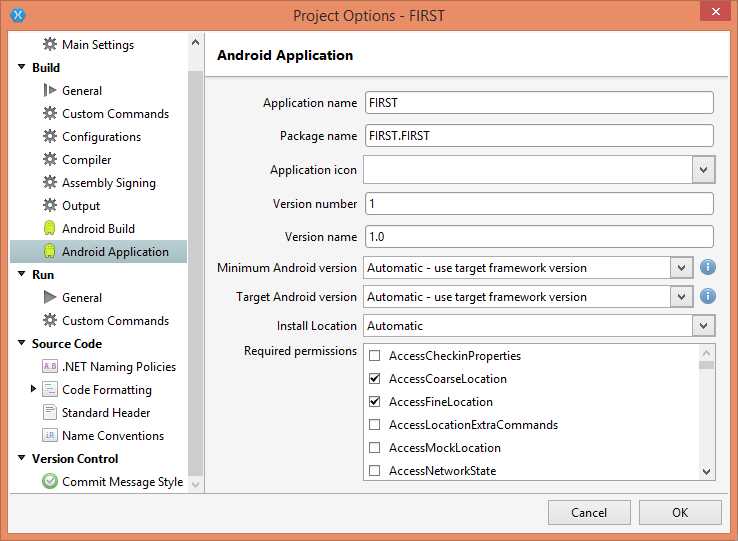Open the Install Location dropdown

703,326
